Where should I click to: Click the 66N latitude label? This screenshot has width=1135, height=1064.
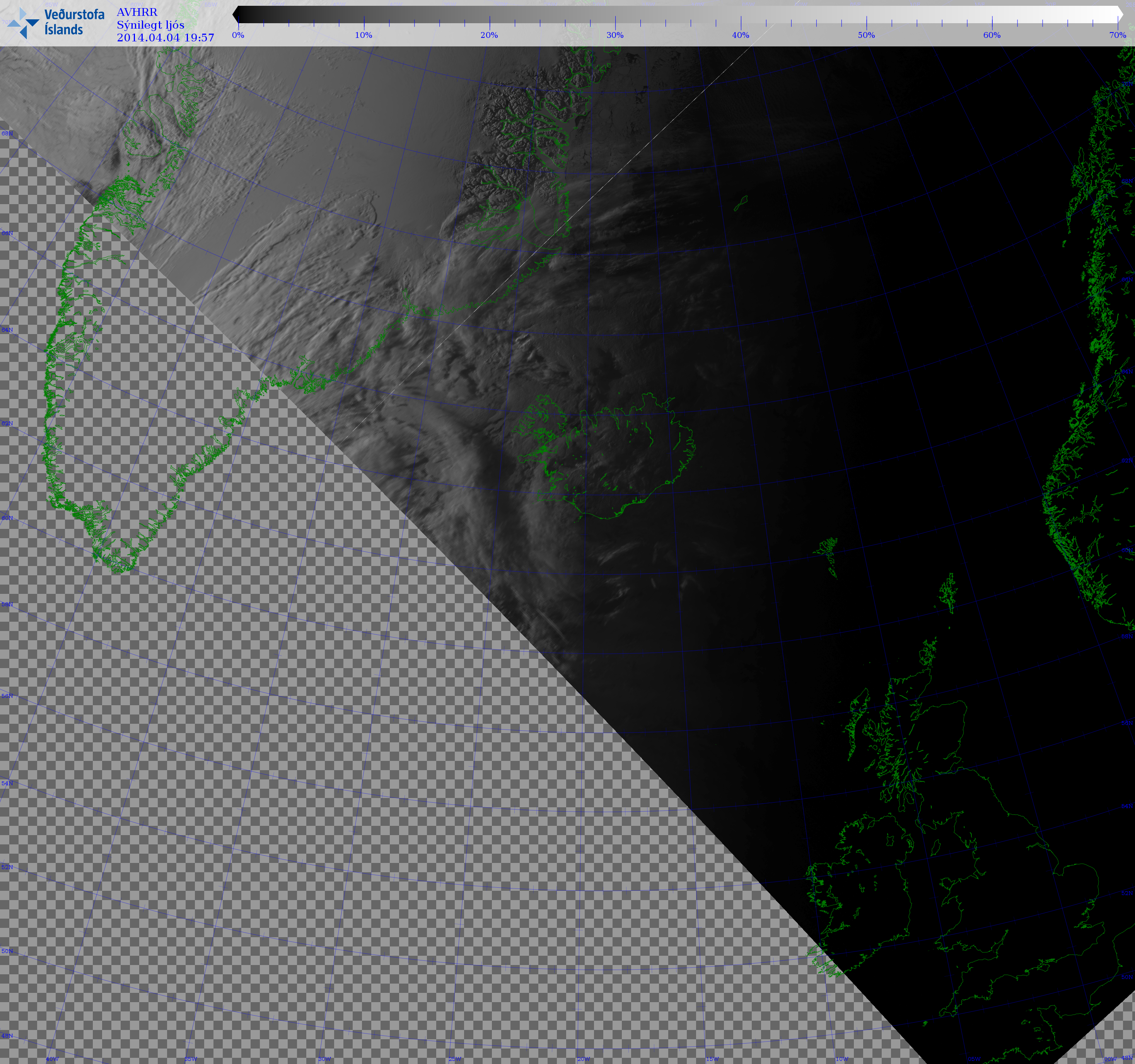click(x=7, y=233)
